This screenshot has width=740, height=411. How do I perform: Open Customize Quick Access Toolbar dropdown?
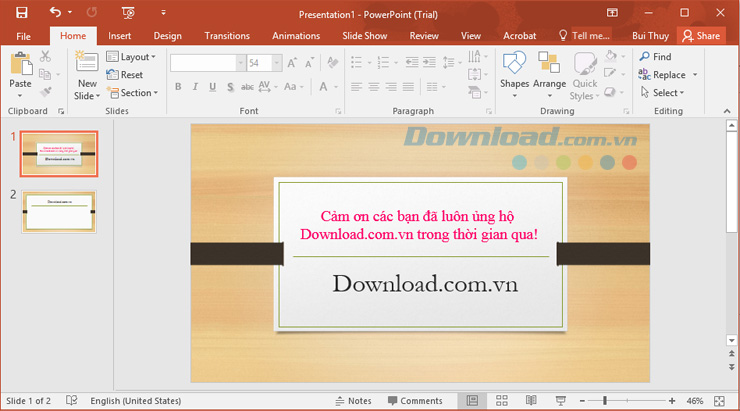point(163,13)
